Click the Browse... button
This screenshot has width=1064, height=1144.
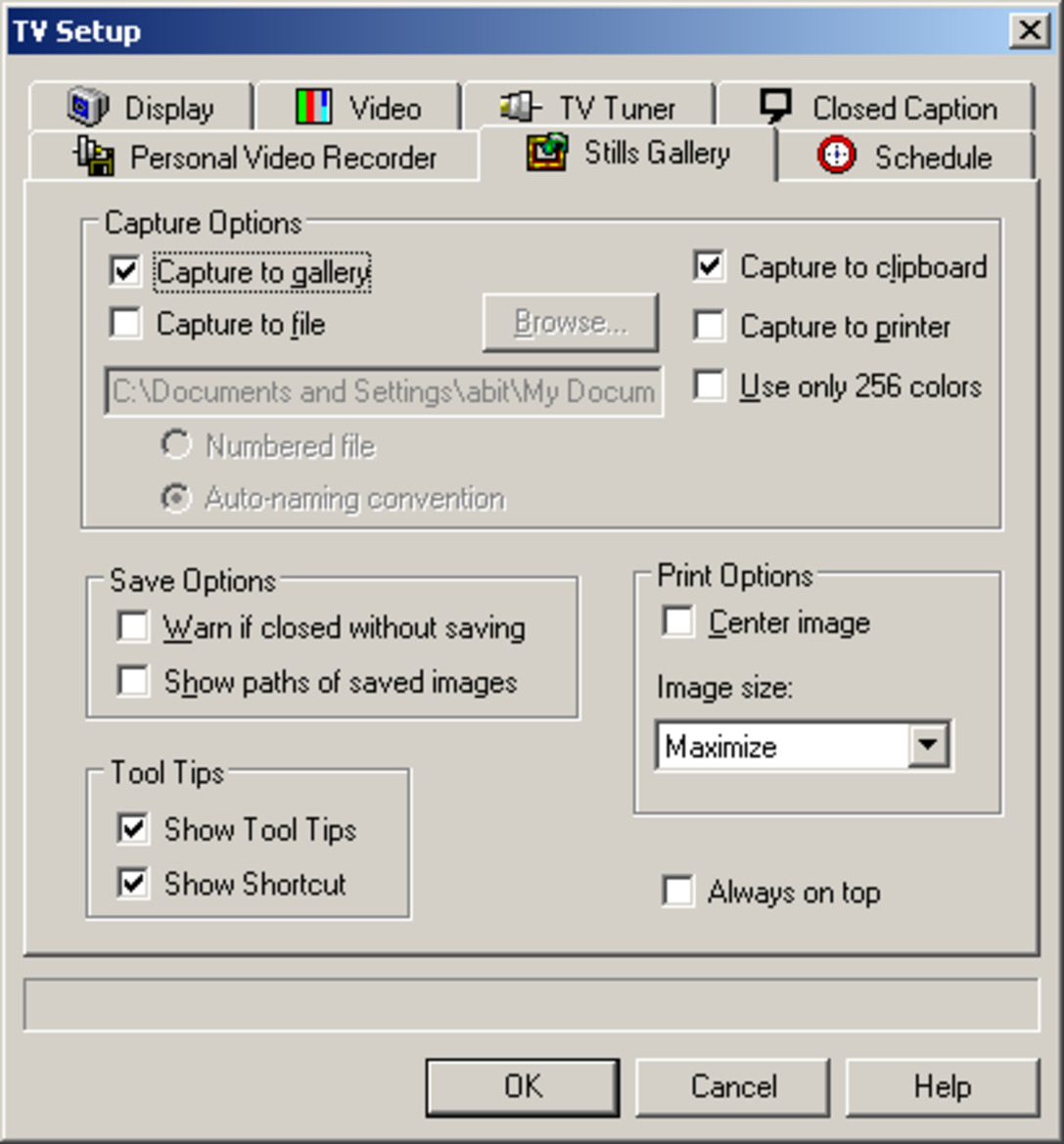(x=571, y=323)
